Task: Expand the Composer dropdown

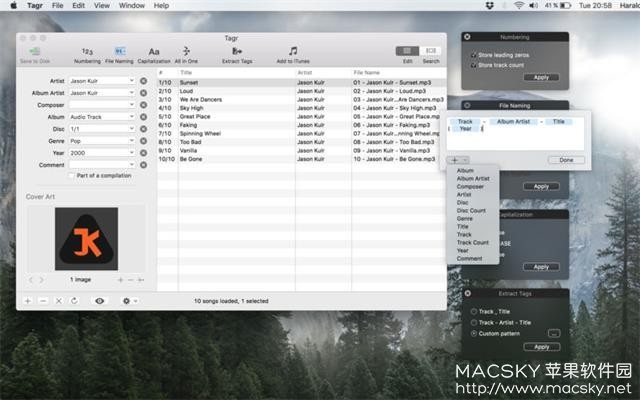Action: point(131,105)
